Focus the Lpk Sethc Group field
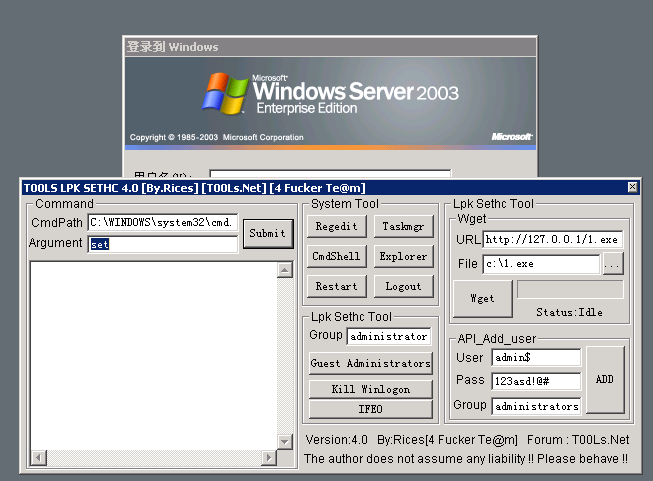This screenshot has height=481, width=653. pyautogui.click(x=389, y=336)
